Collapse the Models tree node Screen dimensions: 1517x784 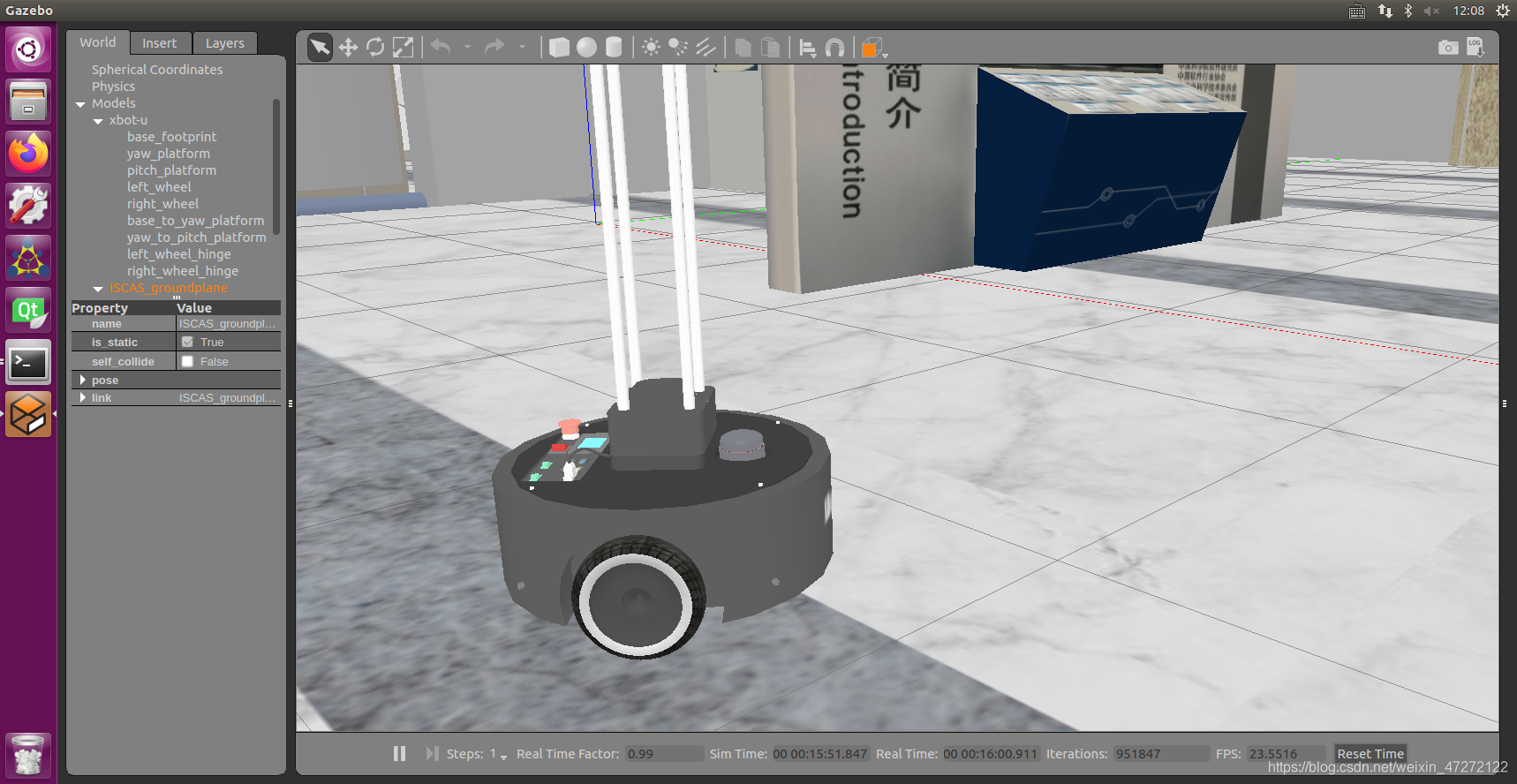pos(80,104)
